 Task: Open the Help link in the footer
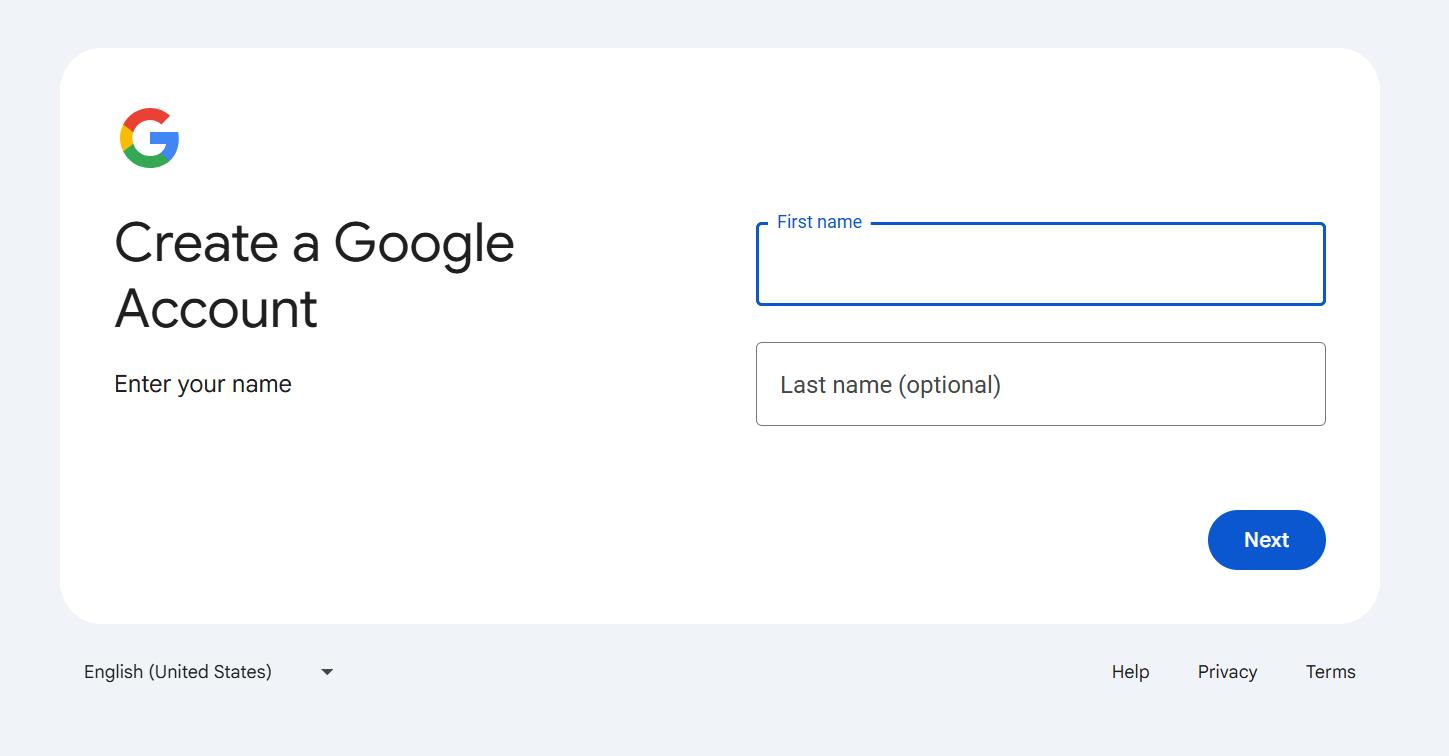coord(1130,672)
